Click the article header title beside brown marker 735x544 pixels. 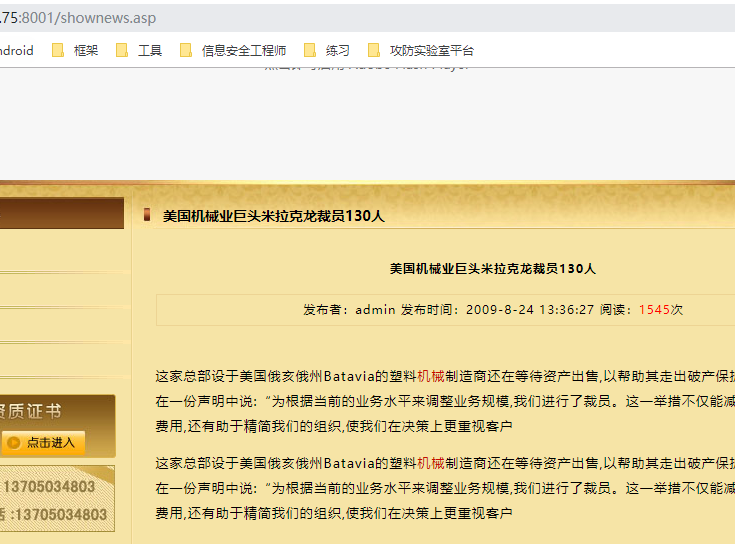[x=274, y=216]
